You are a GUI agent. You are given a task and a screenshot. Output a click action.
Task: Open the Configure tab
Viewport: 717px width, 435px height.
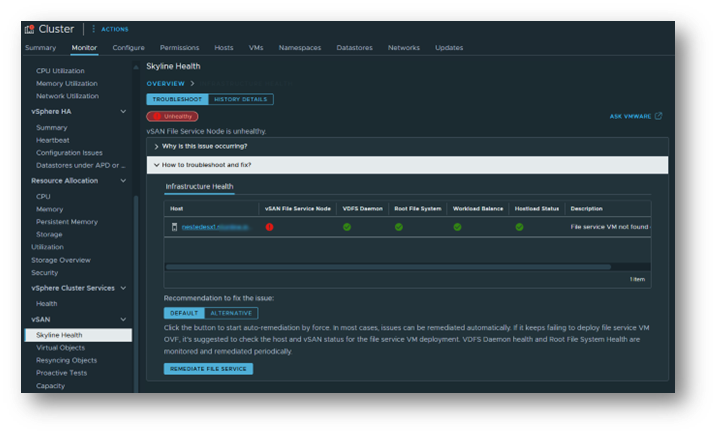[x=128, y=48]
